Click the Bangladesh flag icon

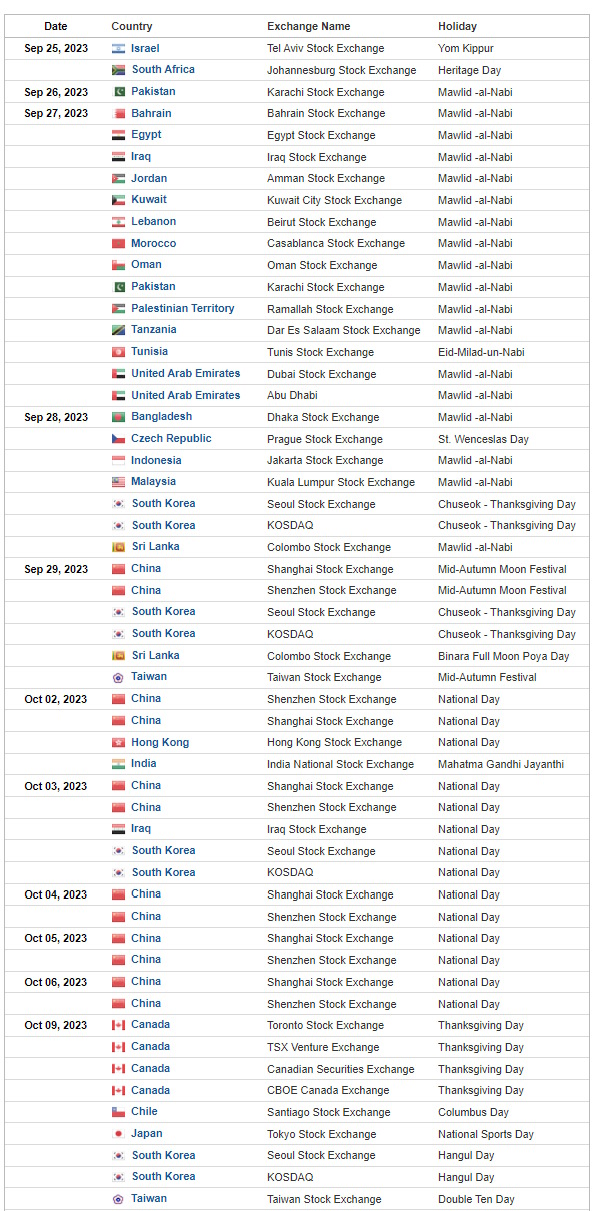[x=118, y=417]
